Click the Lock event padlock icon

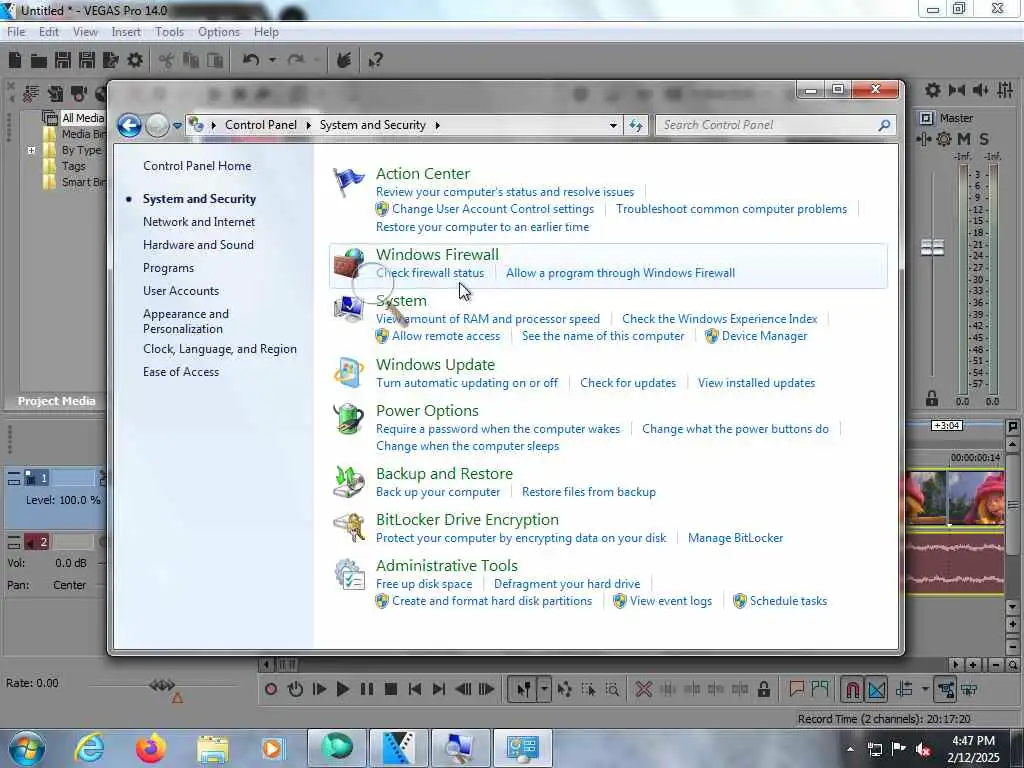pos(763,689)
